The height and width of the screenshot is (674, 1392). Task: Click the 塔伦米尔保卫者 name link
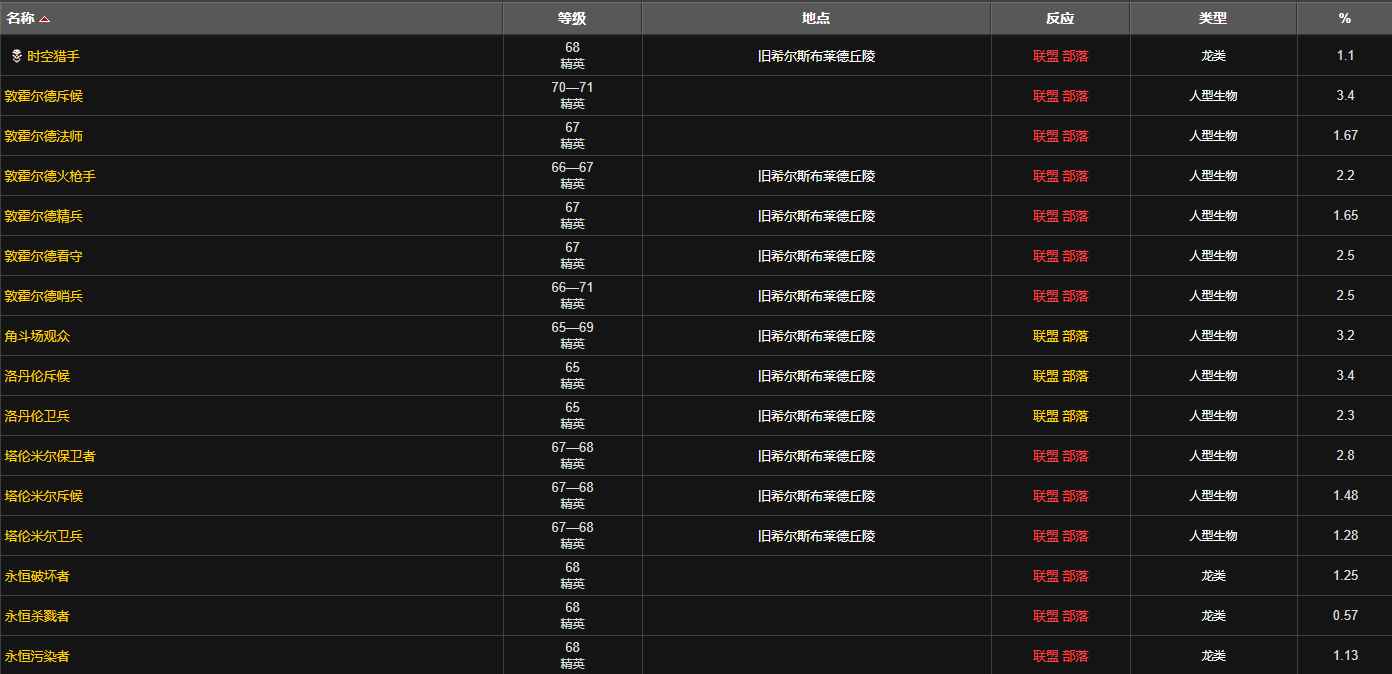tap(50, 456)
